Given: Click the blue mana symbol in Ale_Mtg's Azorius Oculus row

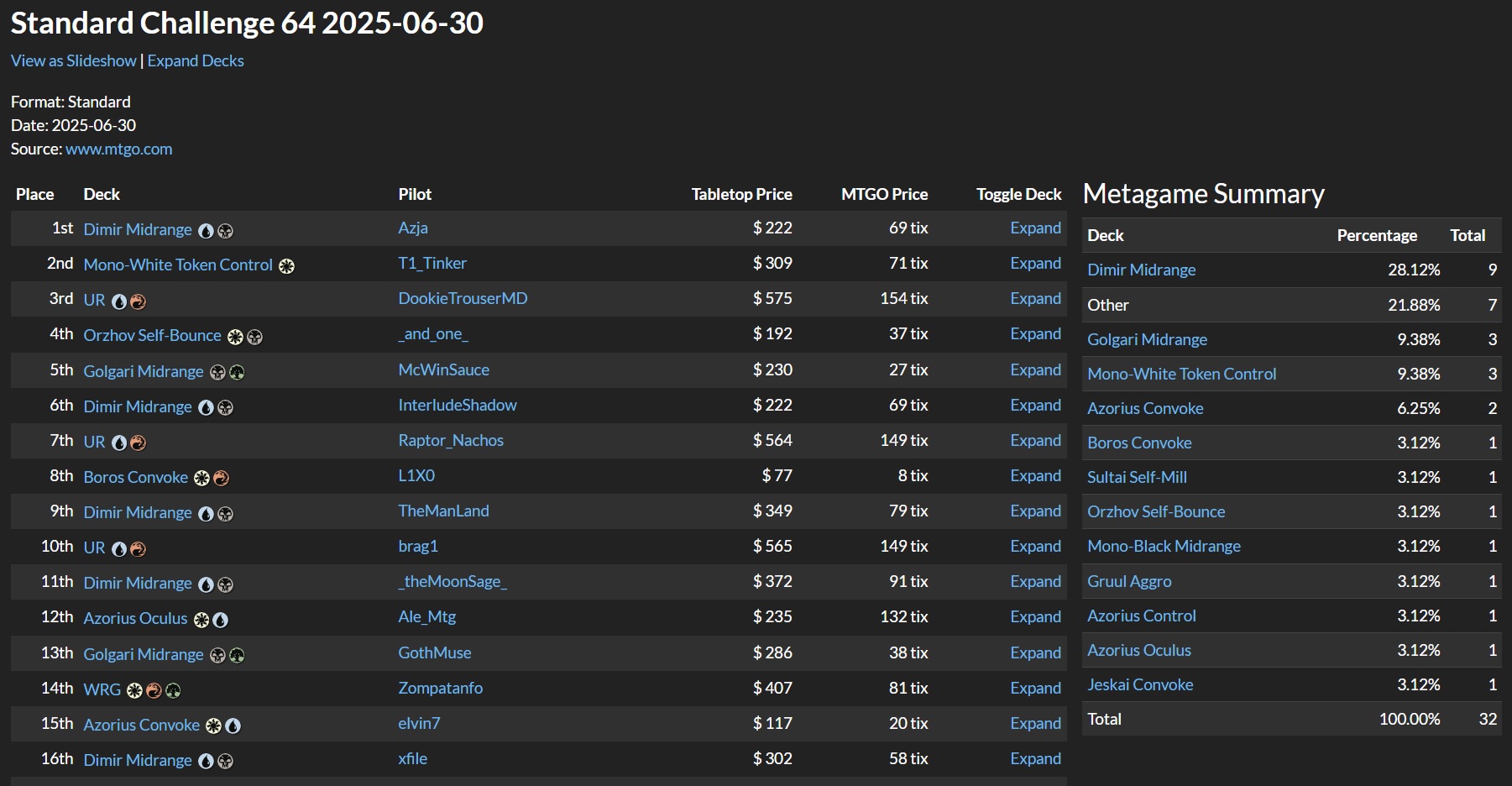Looking at the screenshot, I should pos(220,620).
